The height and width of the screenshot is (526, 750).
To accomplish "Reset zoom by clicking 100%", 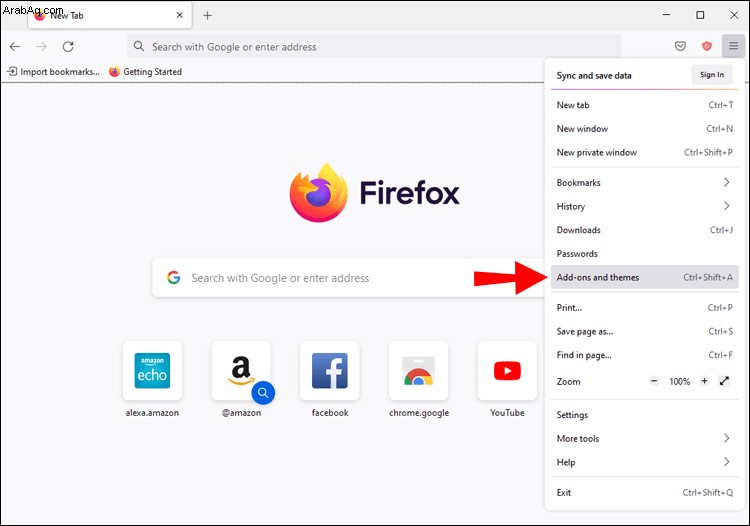I will click(679, 382).
